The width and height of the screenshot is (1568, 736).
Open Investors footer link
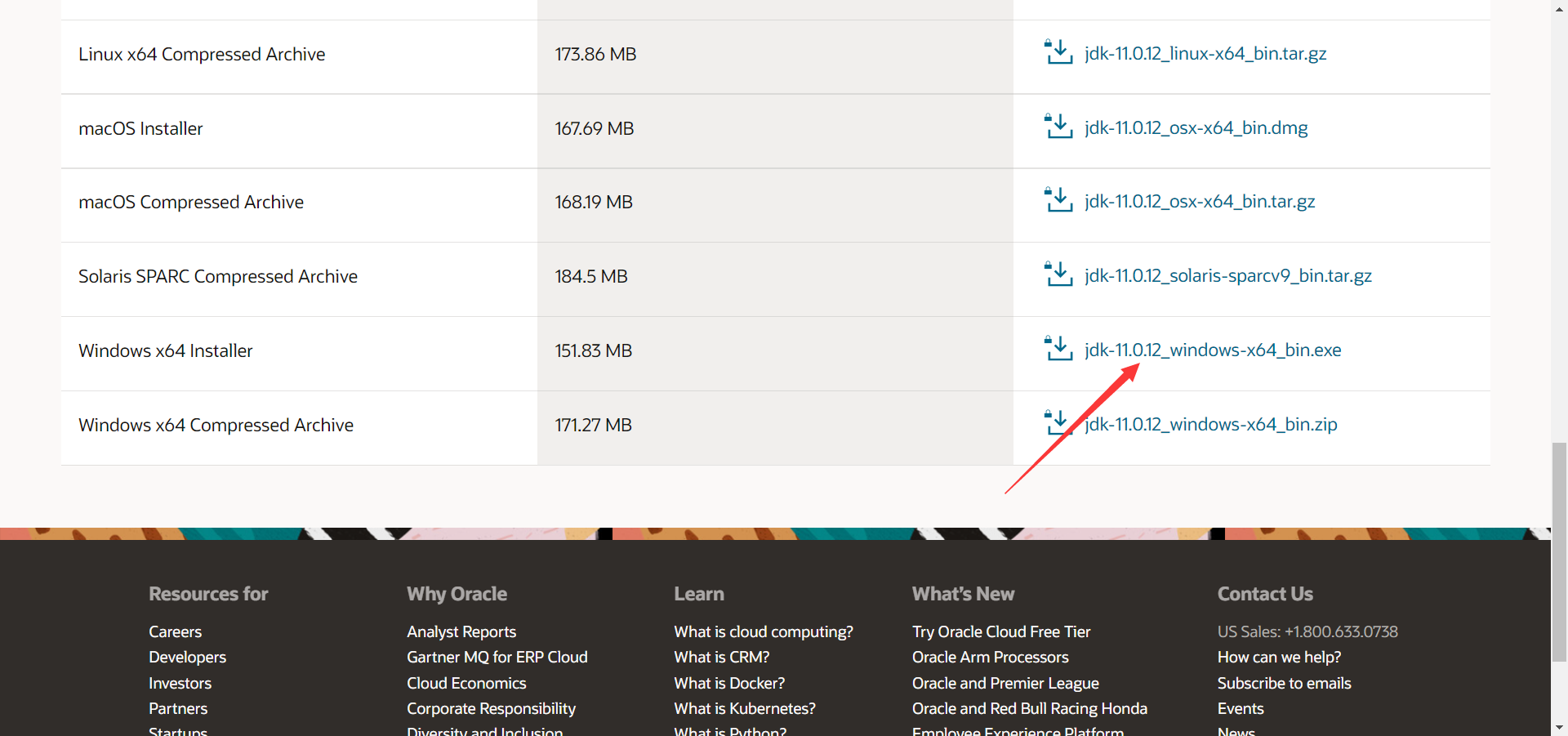click(x=180, y=683)
